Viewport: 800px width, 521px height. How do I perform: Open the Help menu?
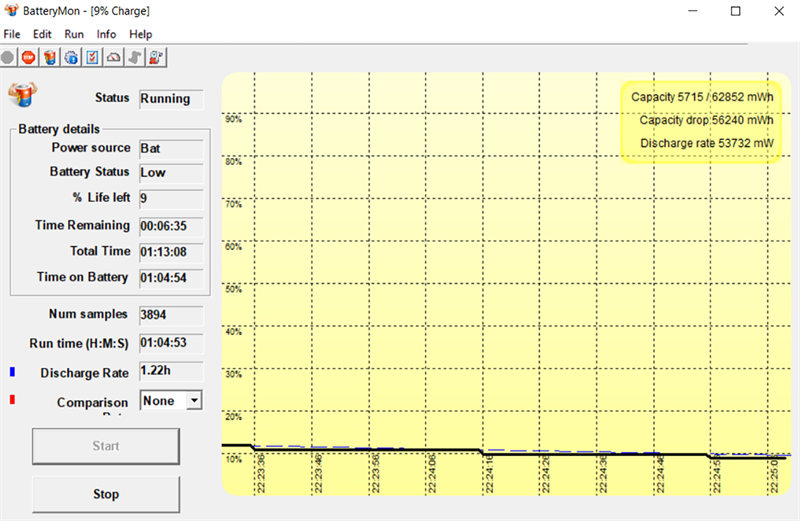coord(140,34)
